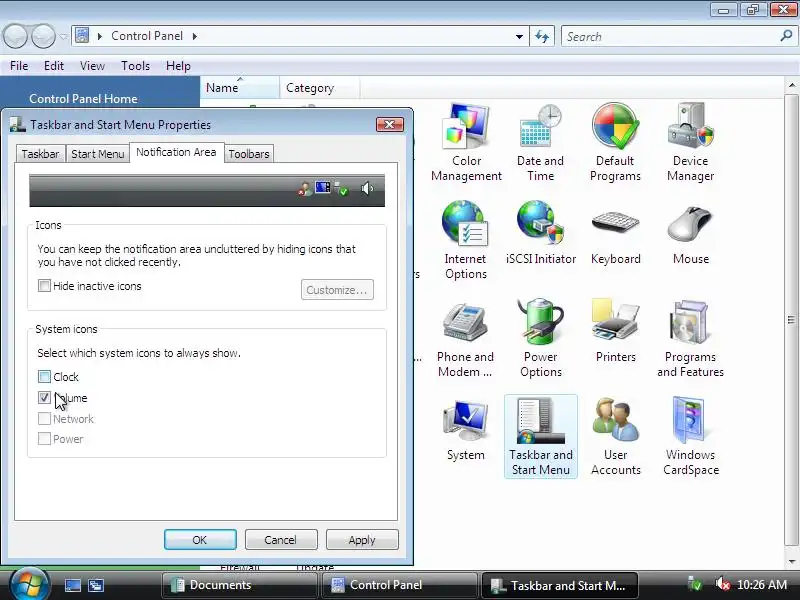Click the Refresh button beside address bar

pyautogui.click(x=542, y=36)
